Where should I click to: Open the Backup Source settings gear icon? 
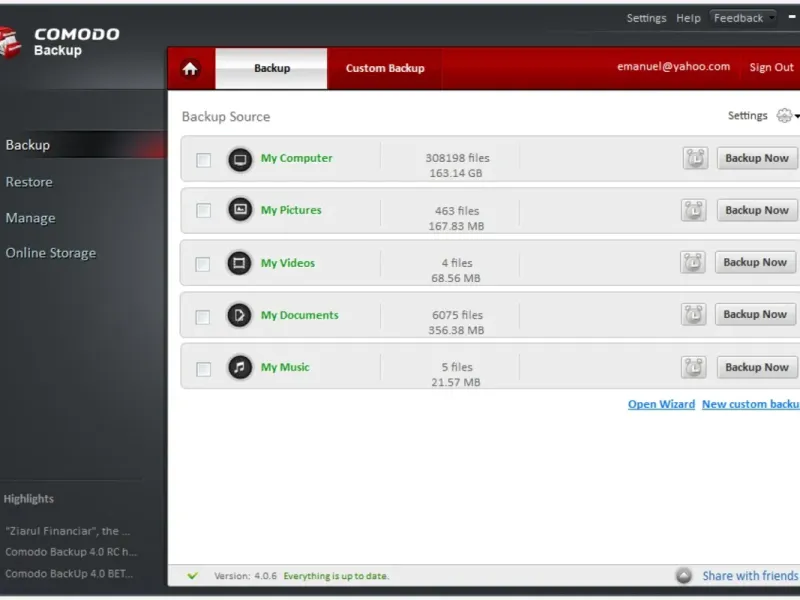click(784, 116)
